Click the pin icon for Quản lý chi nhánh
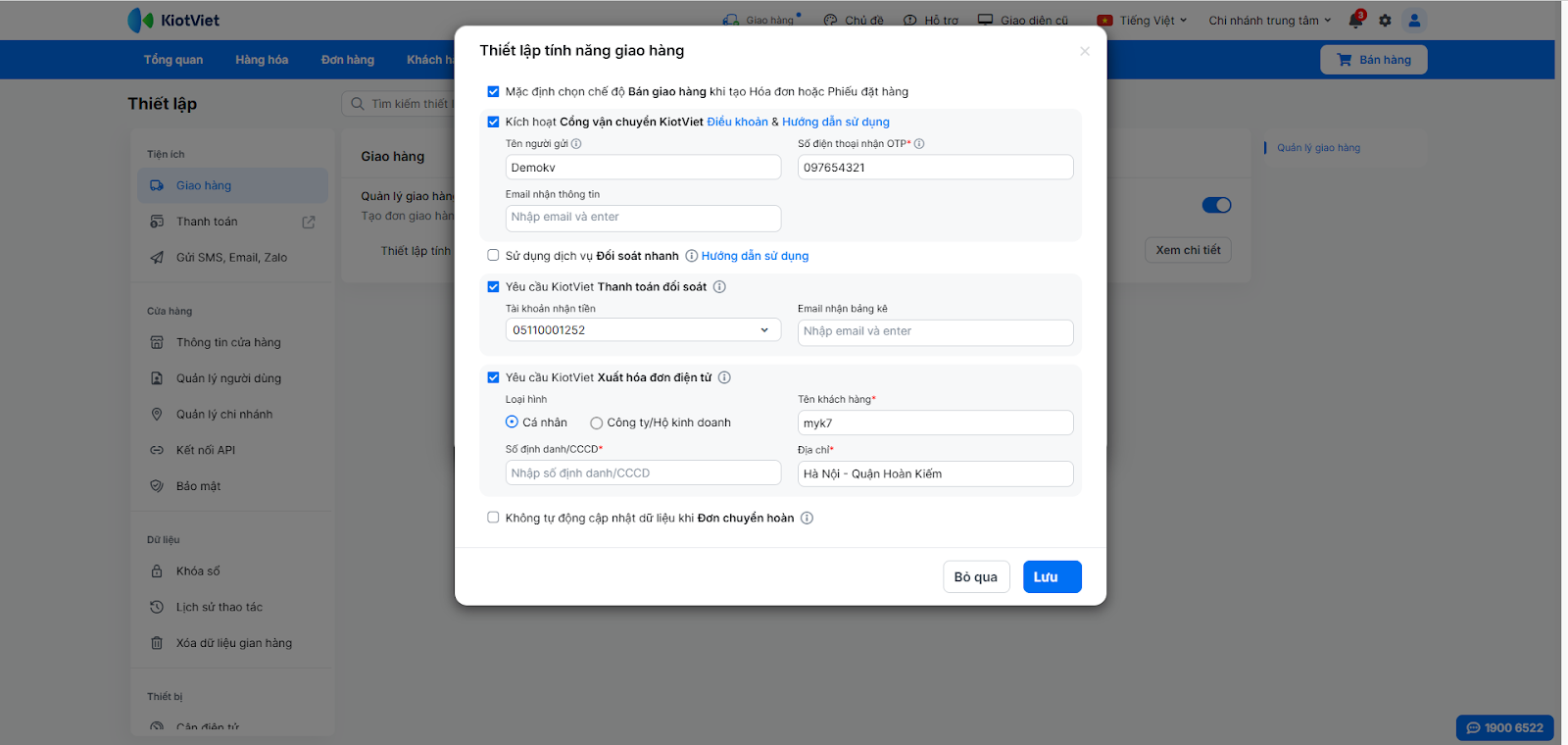This screenshot has height=745, width=1568. point(157,415)
